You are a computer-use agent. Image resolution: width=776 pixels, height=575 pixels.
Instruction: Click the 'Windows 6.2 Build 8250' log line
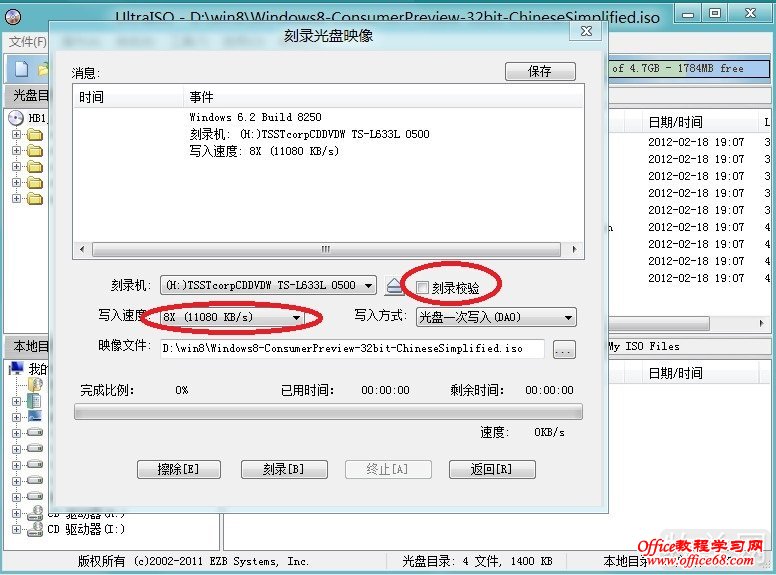pos(255,117)
